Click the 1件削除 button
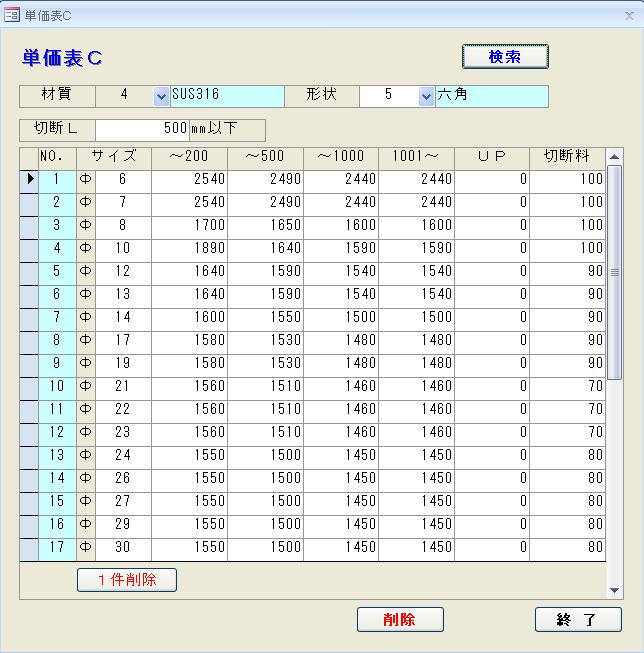This screenshot has height=653, width=644. (x=127, y=580)
